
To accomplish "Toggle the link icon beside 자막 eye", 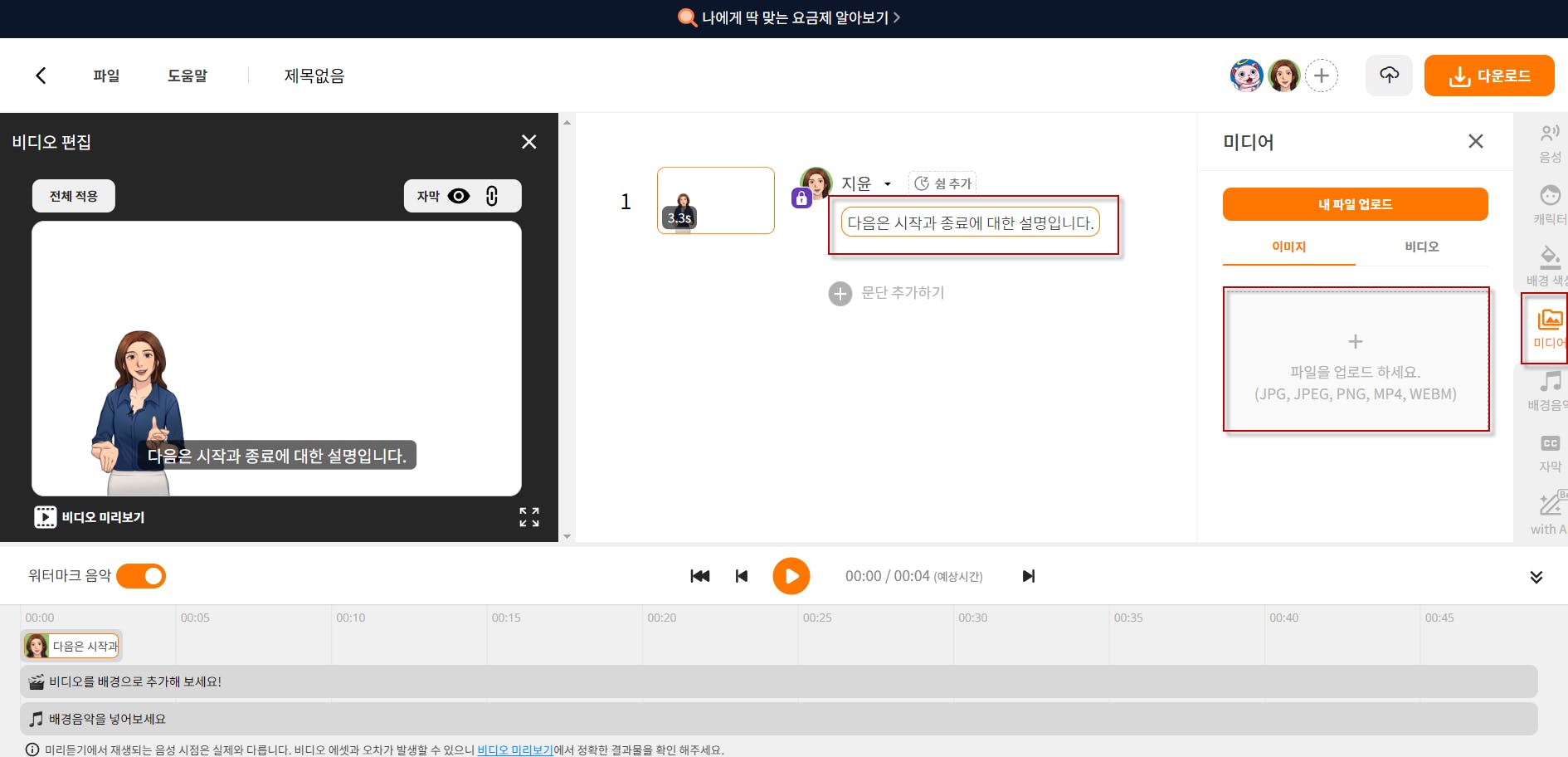I will [492, 196].
